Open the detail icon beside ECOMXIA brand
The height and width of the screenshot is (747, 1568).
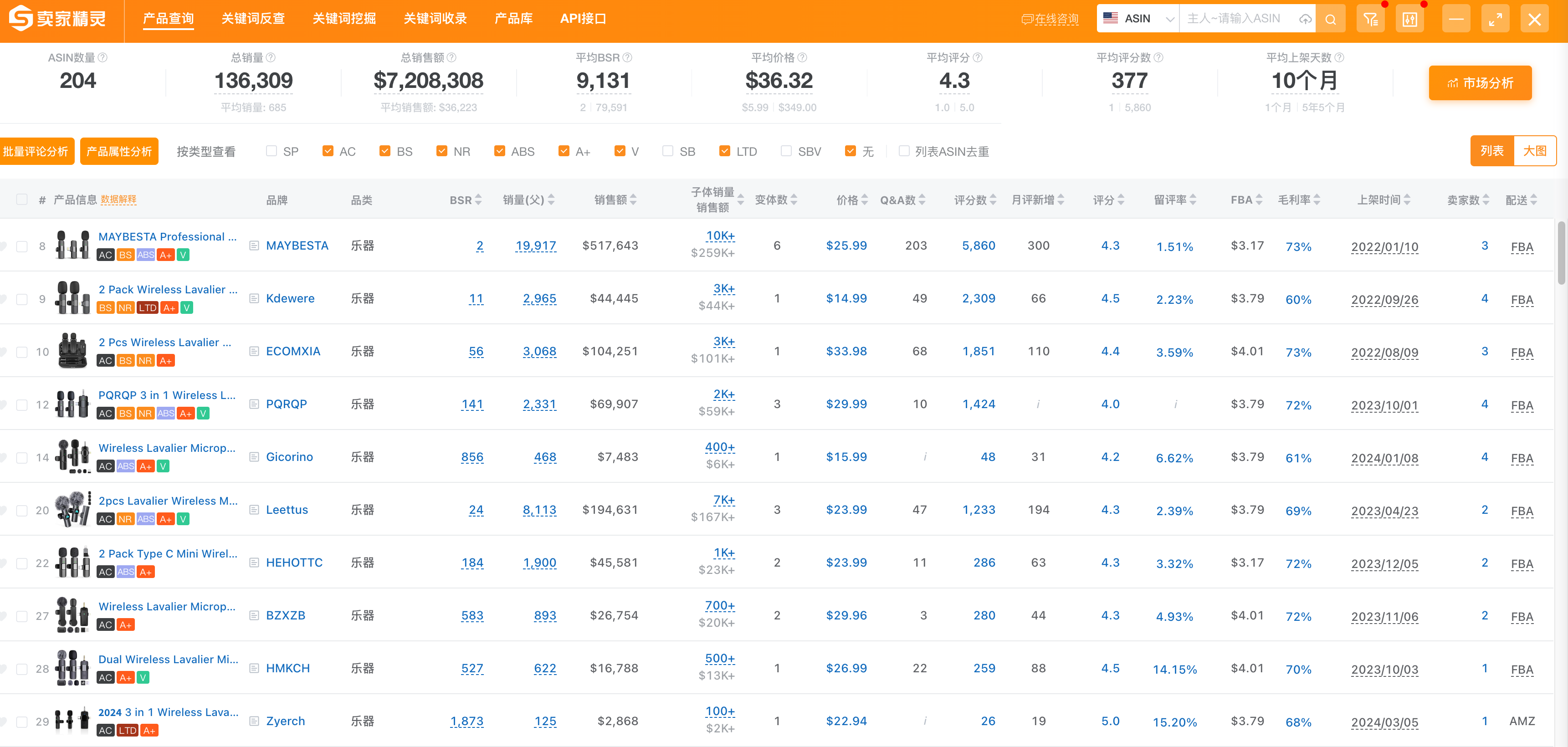[x=255, y=351]
